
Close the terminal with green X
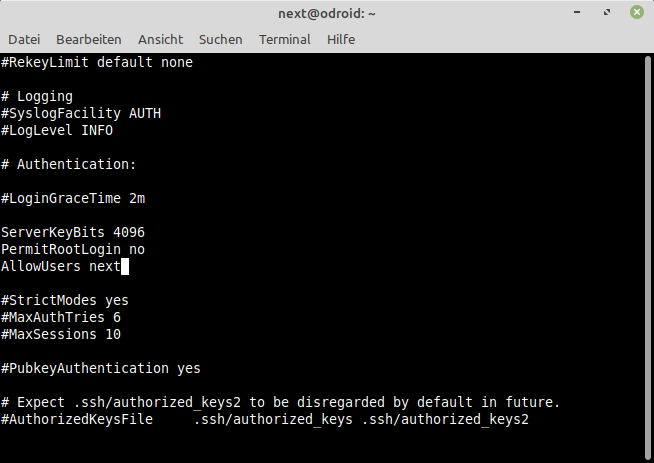tap(637, 12)
